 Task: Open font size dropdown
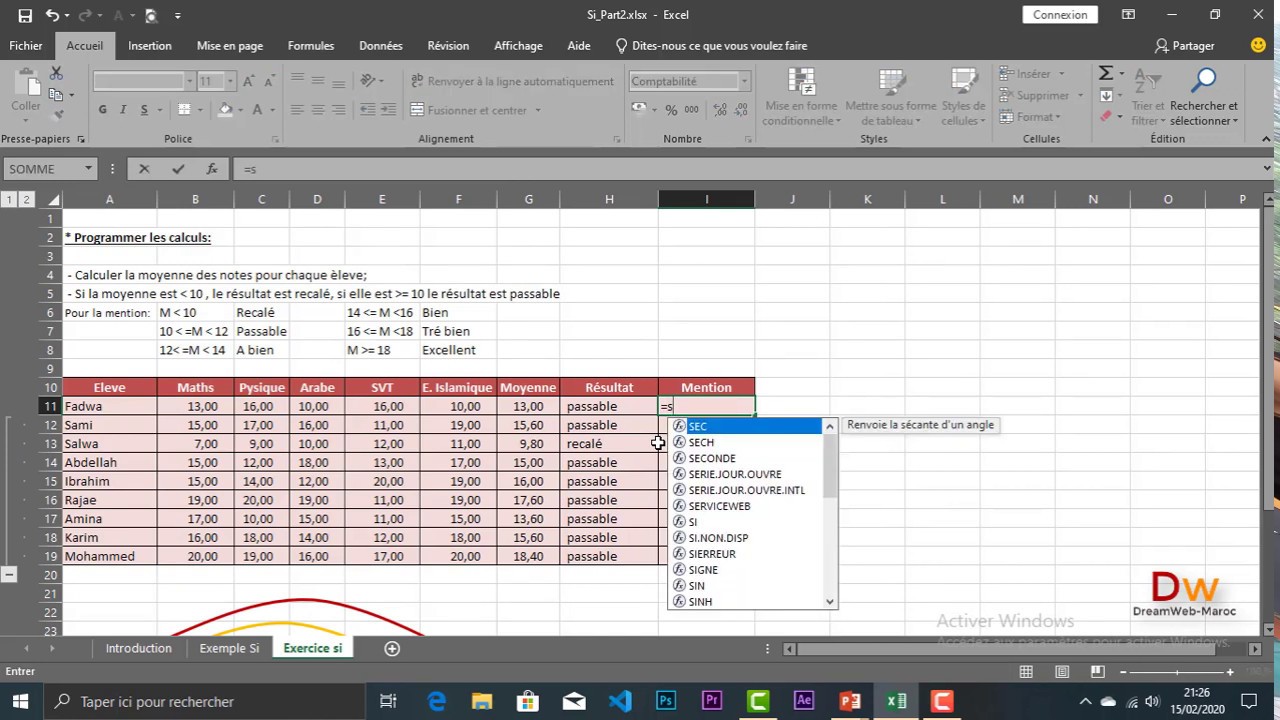coord(229,81)
